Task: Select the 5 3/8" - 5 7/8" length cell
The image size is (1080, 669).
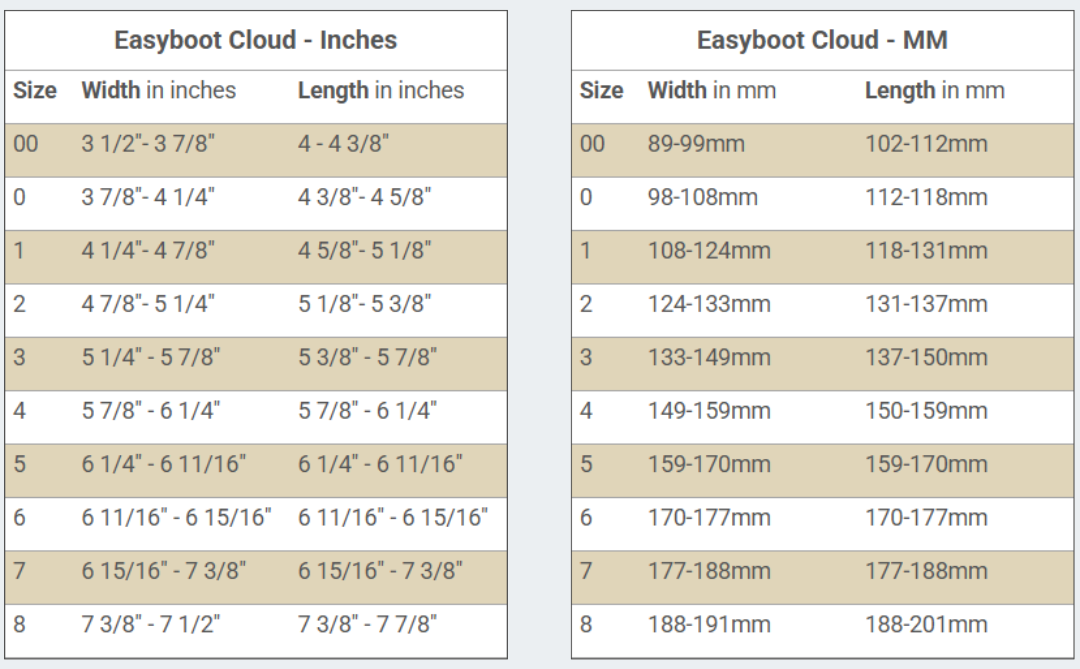Action: 368,358
